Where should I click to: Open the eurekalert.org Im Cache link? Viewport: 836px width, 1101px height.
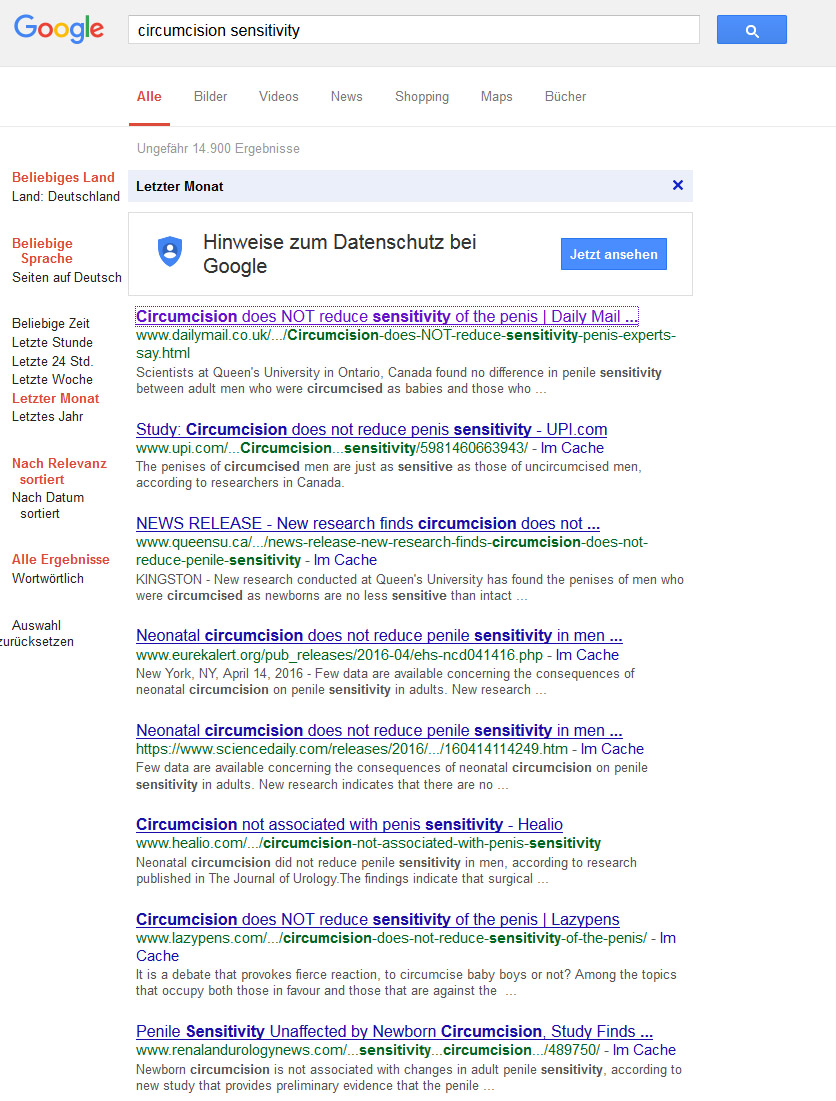(x=588, y=655)
